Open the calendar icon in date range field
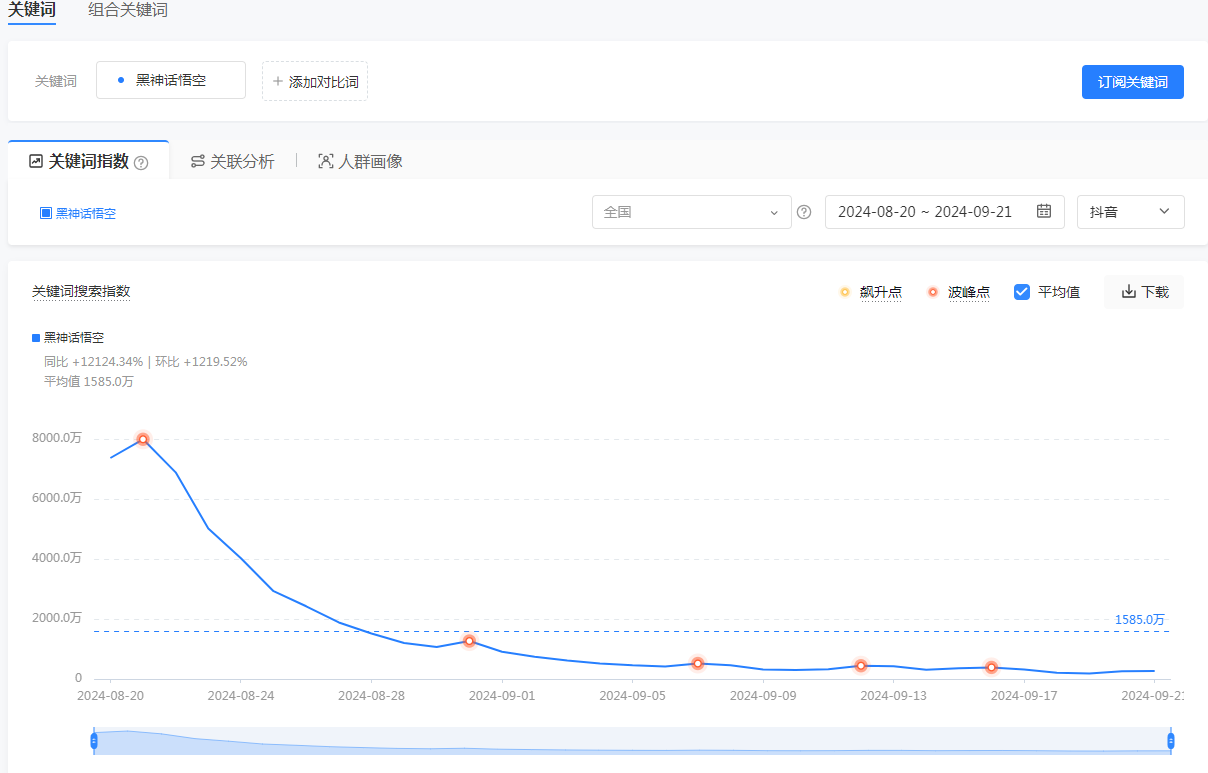 click(1044, 211)
